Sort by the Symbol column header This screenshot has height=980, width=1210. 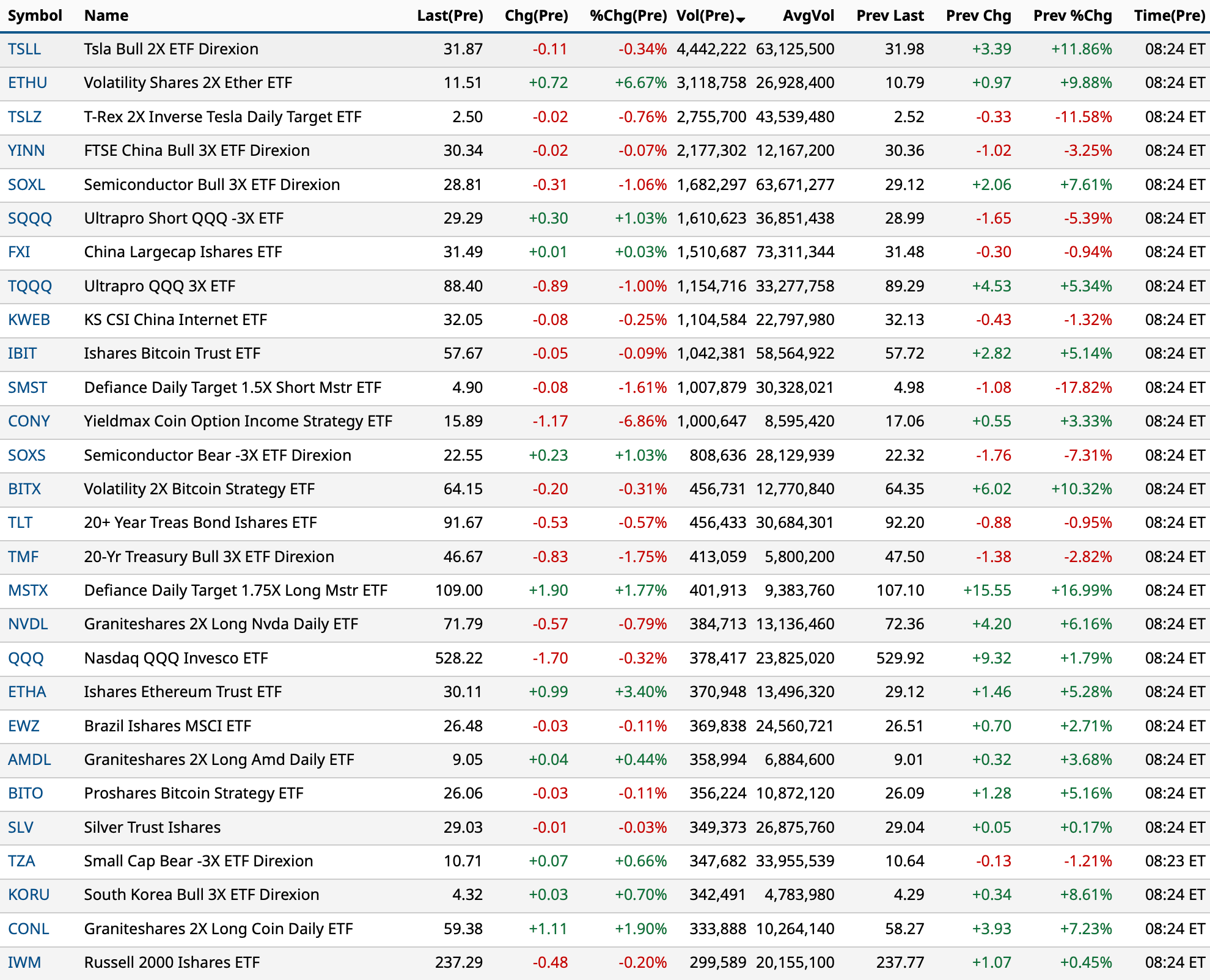[x=35, y=16]
